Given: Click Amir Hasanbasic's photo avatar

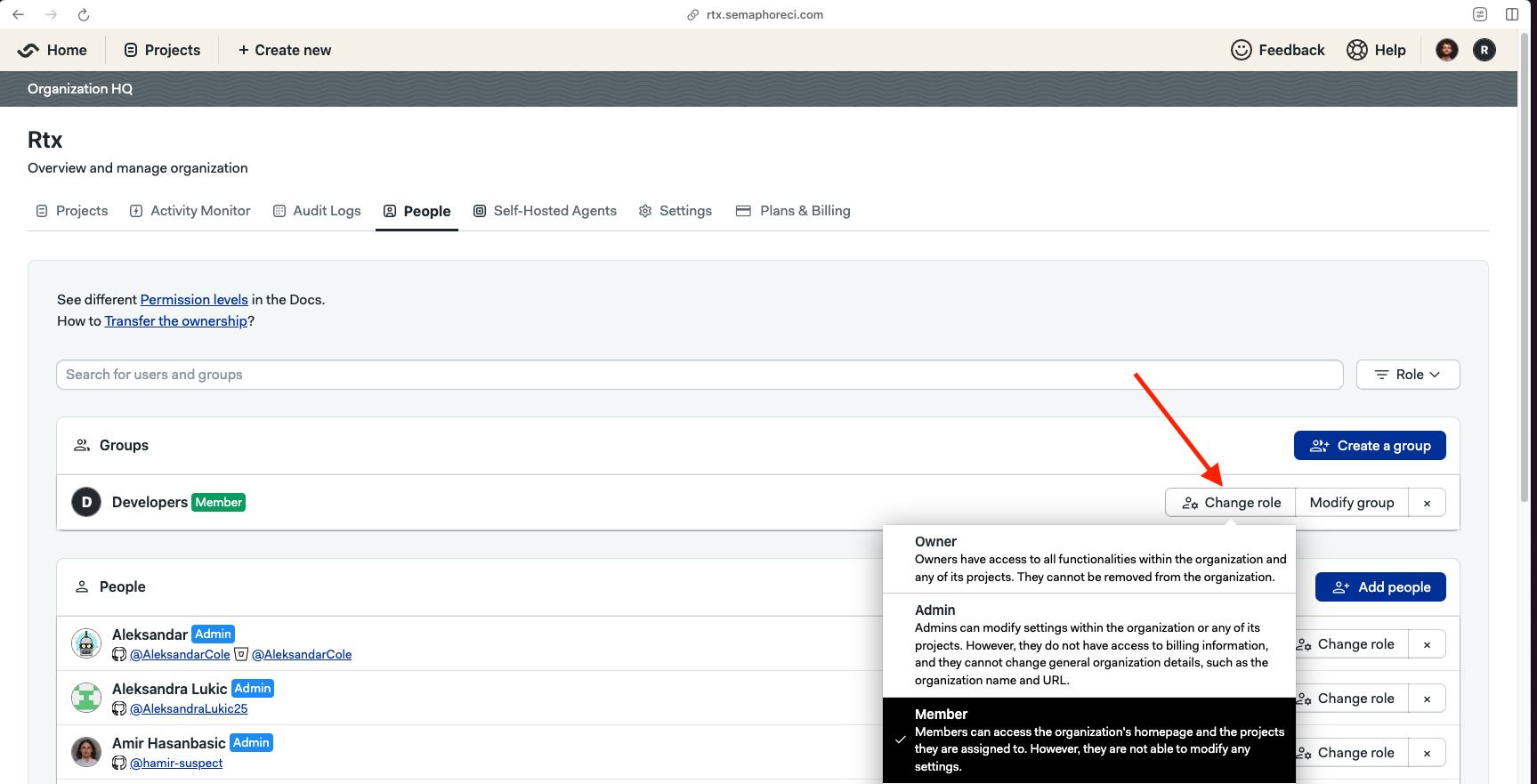Looking at the screenshot, I should (x=86, y=752).
